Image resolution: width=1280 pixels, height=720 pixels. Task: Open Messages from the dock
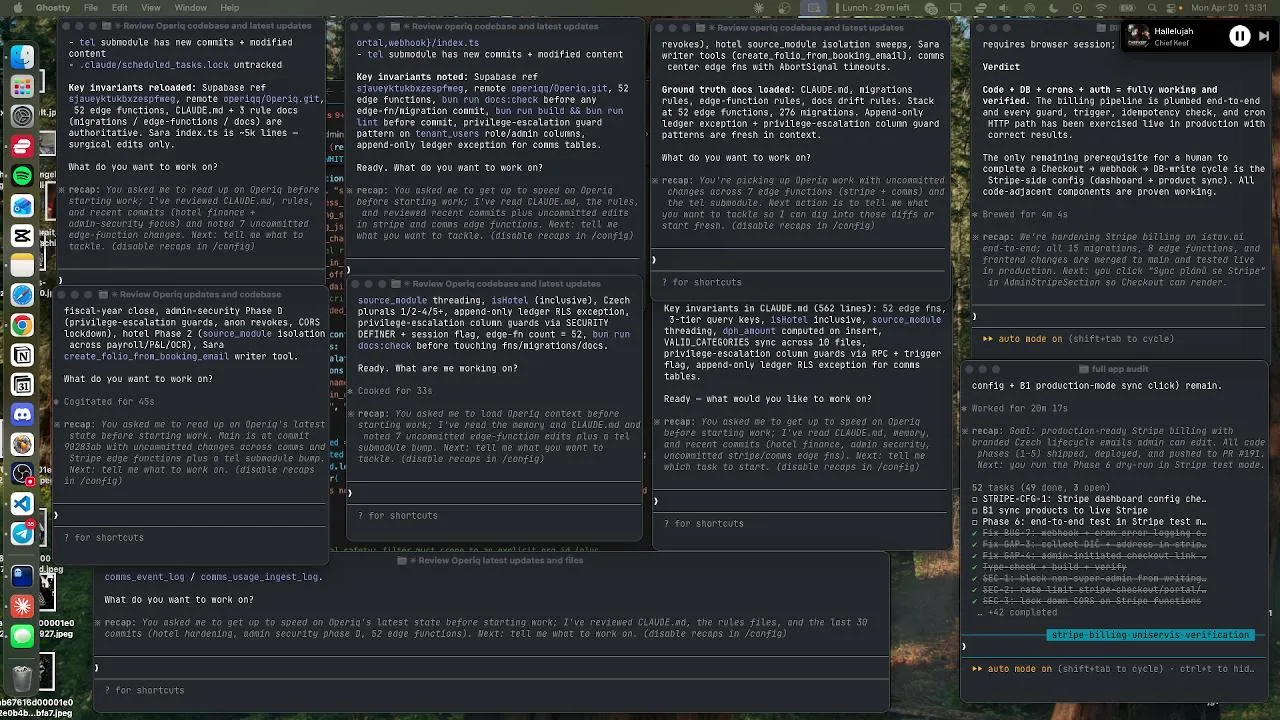click(x=22, y=635)
